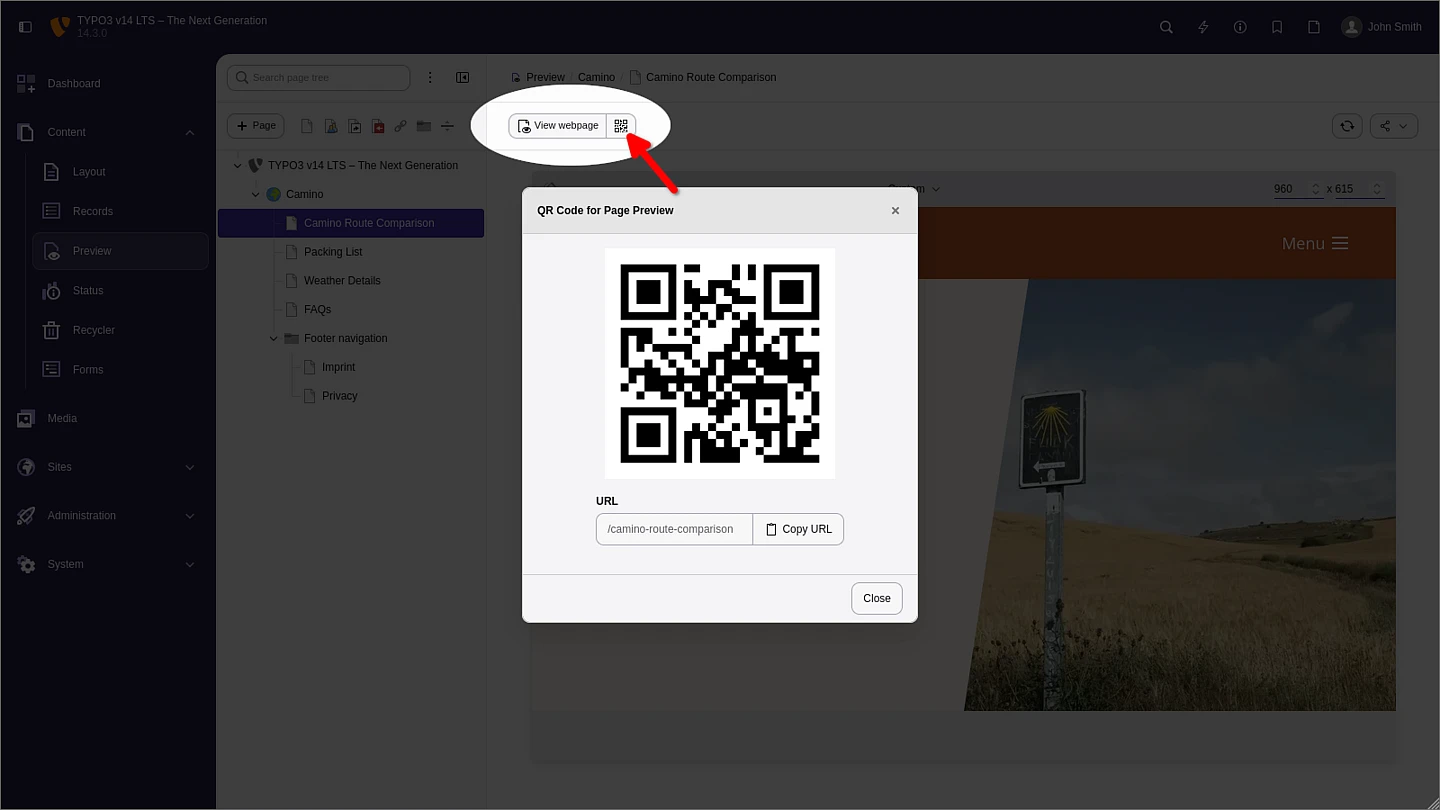Open the bookmarks icon in top bar
The image size is (1440, 810).
click(1277, 27)
